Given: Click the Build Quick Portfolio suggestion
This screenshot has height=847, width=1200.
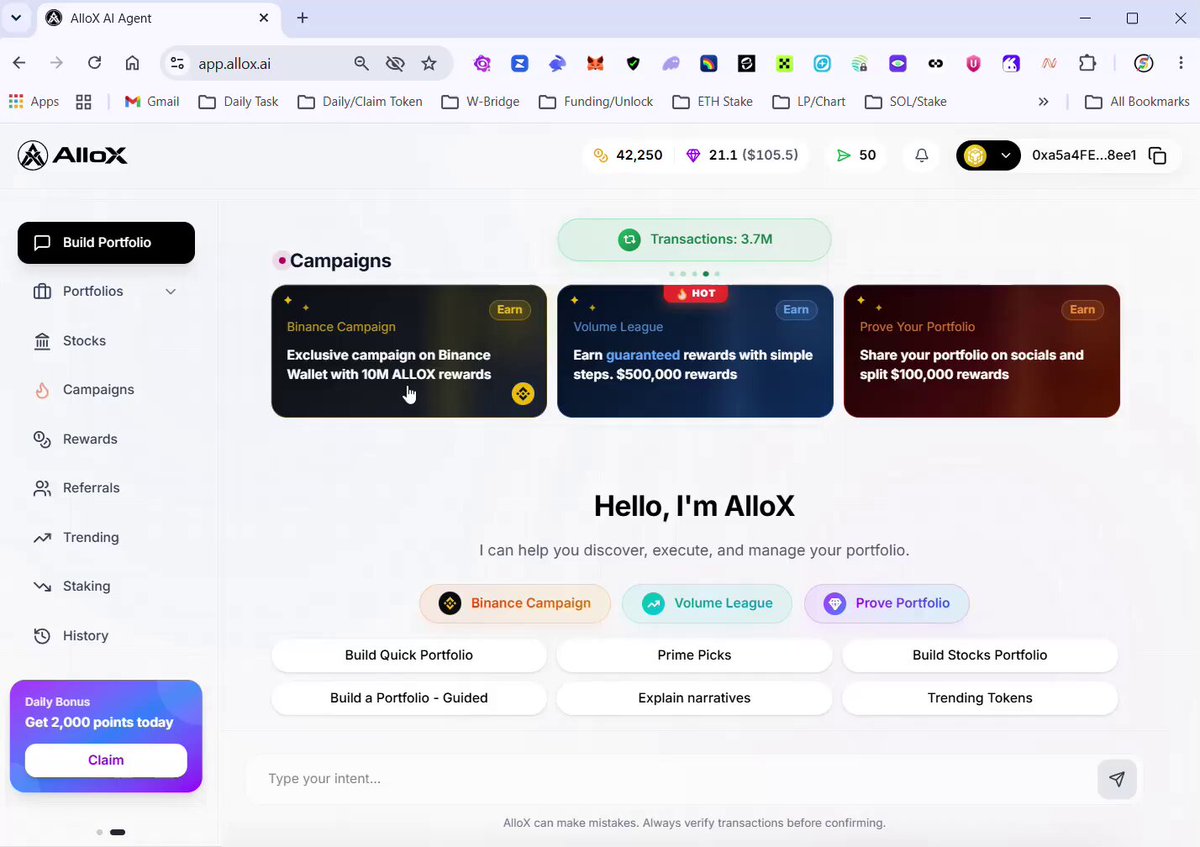Looking at the screenshot, I should click(409, 655).
